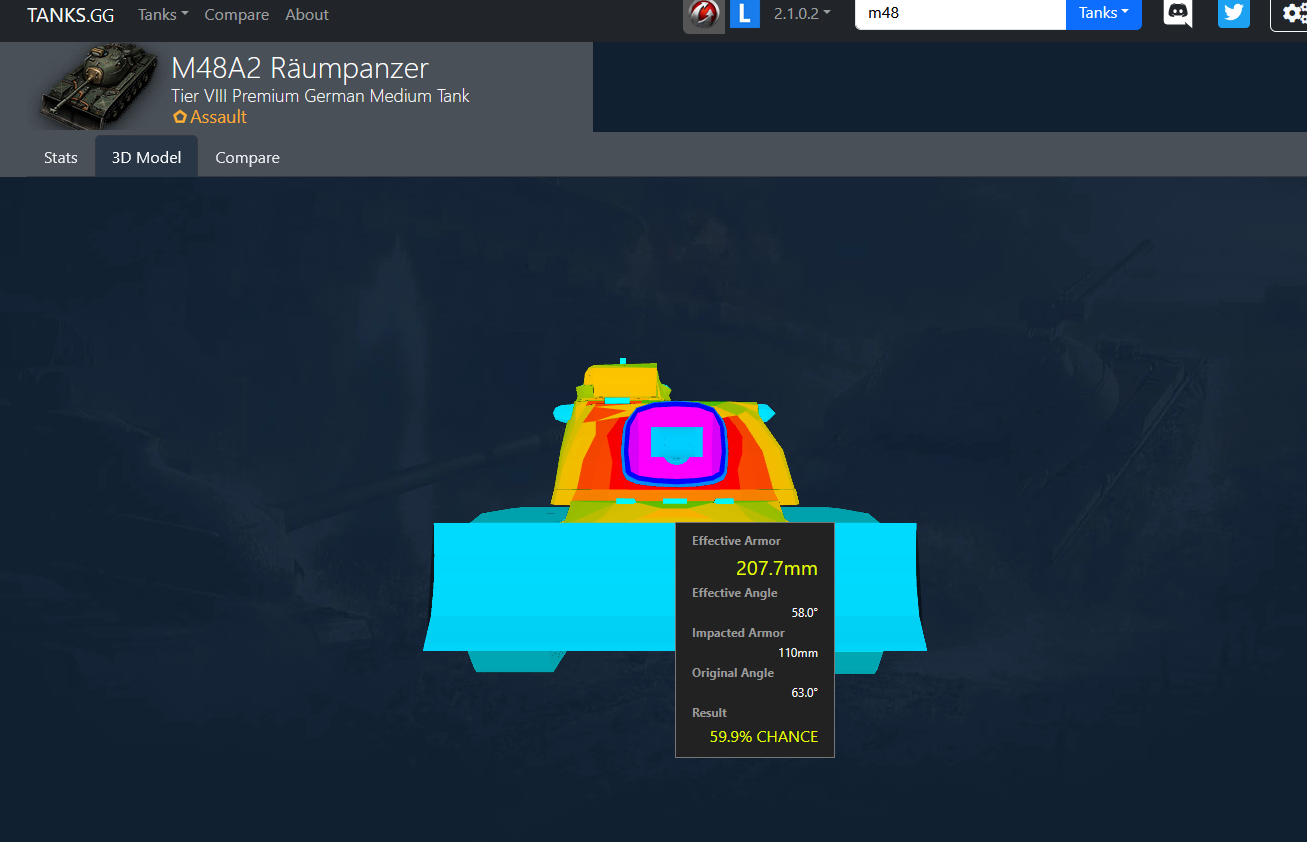This screenshot has height=842, width=1307.
Task: Select the 3D Model tab
Action: pos(147,157)
